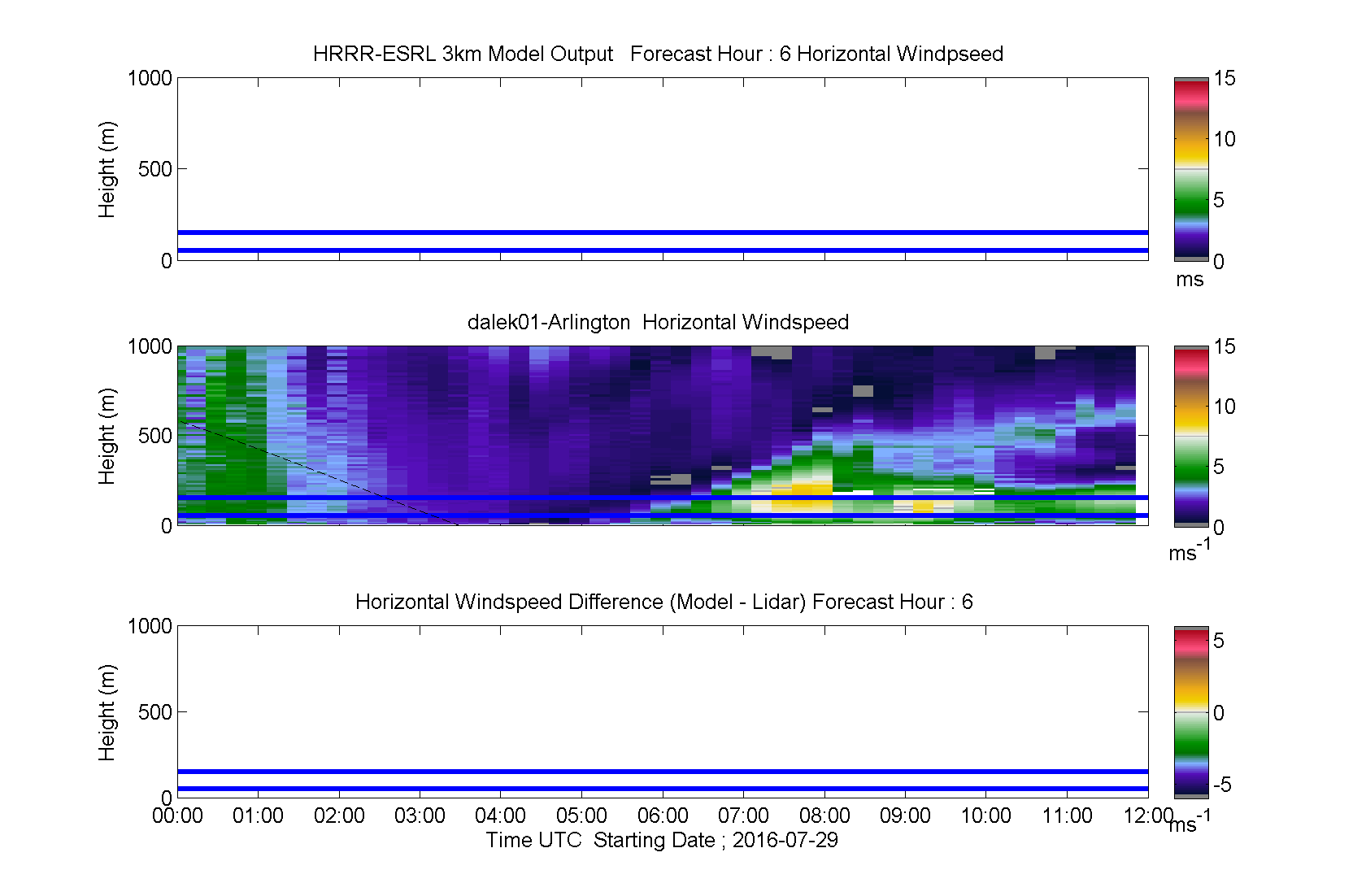This screenshot has height=896, width=1366.
Task: Click the Horizontal Windspeed Difference plot title
Action: 663,602
